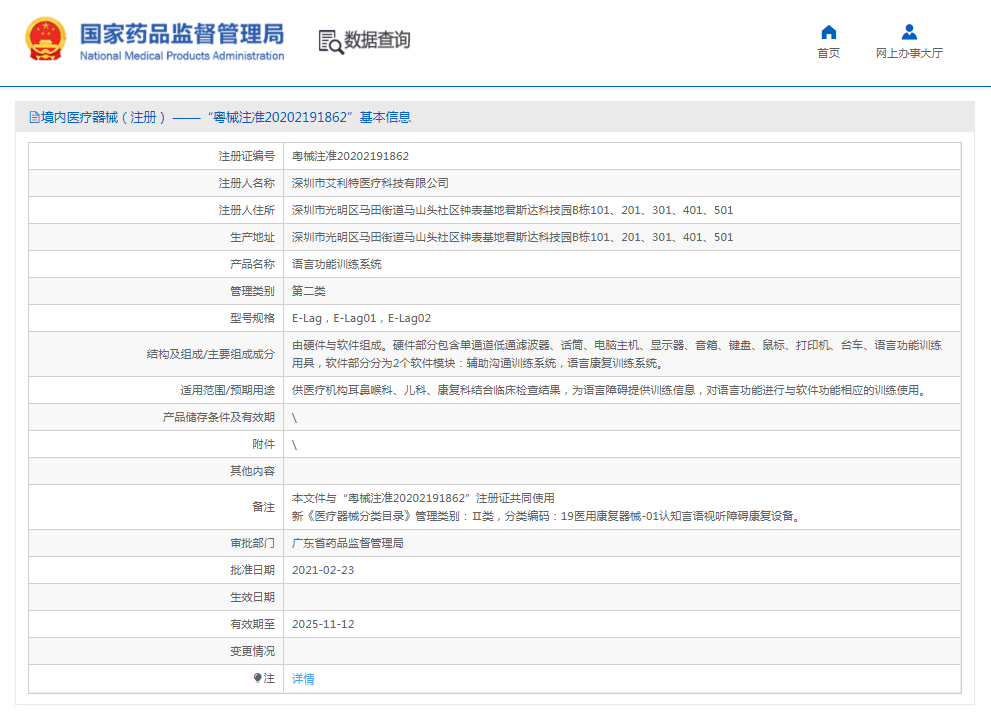Image resolution: width=991 pixels, height=714 pixels.
Task: Click approval date 2021-02-23
Action: click(323, 570)
